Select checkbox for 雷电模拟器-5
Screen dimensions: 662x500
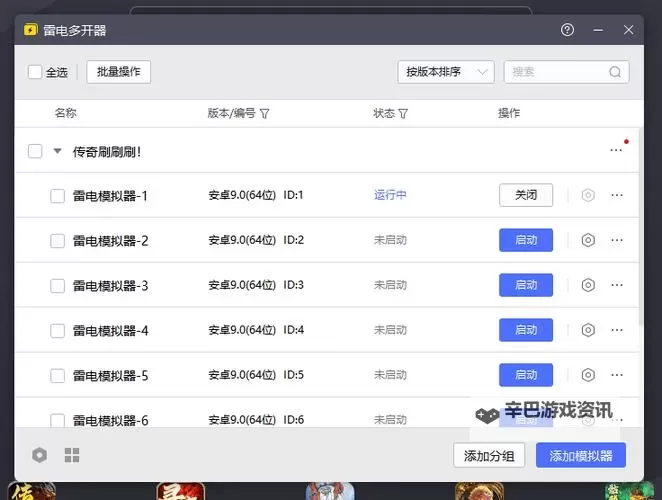pyautogui.click(x=57, y=376)
